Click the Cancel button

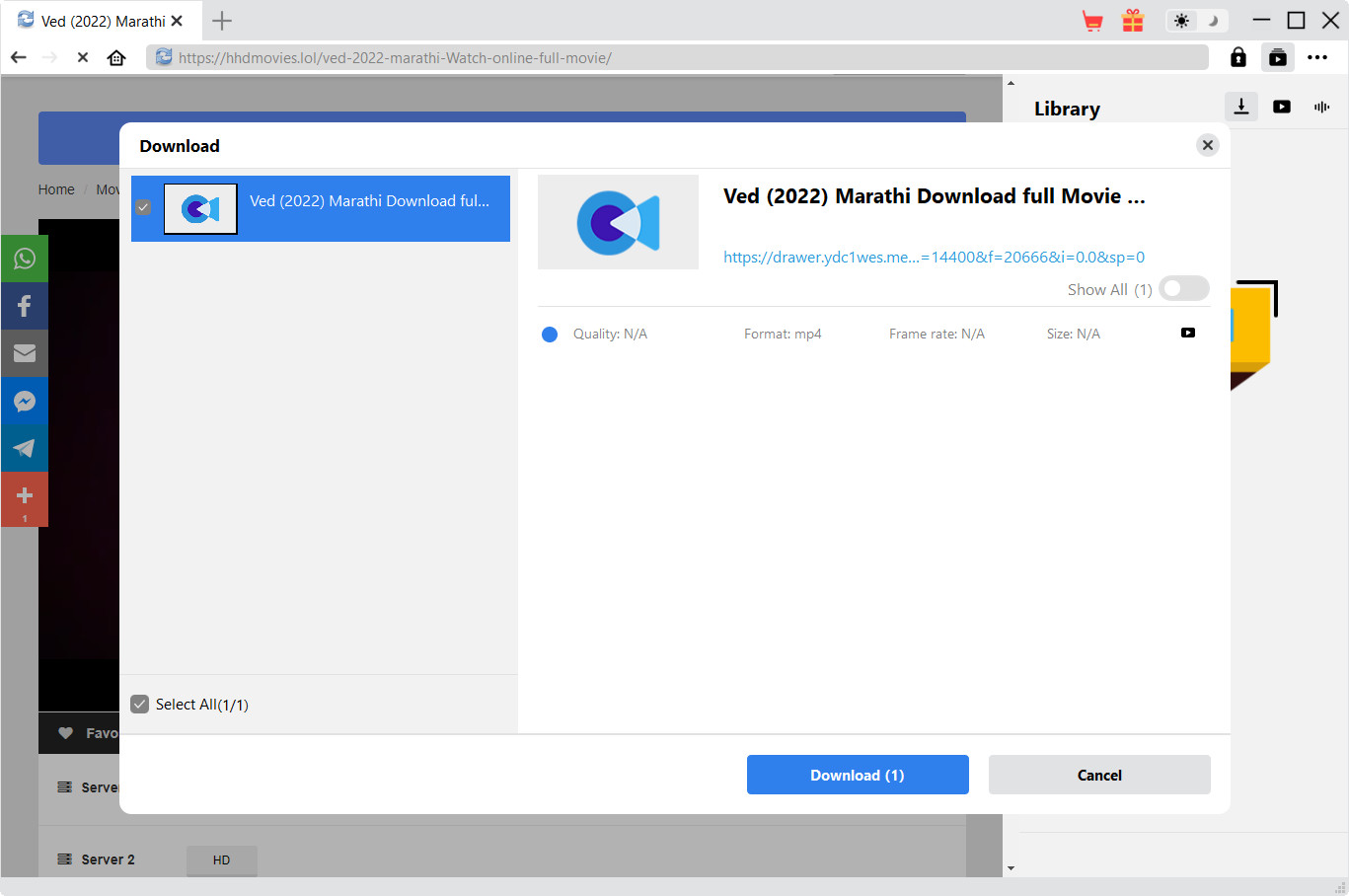[1099, 775]
